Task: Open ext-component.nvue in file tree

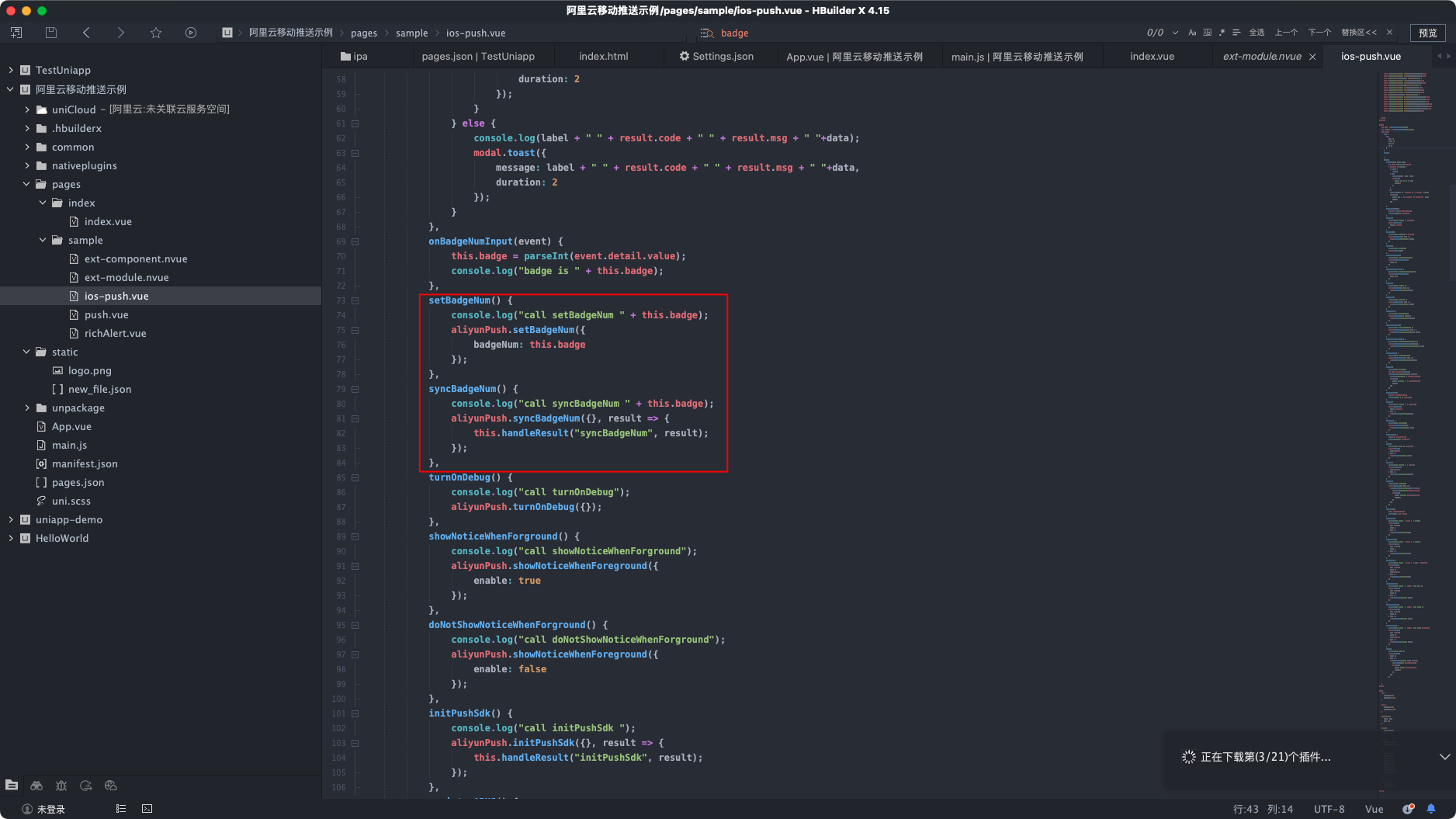Action: coord(136,259)
